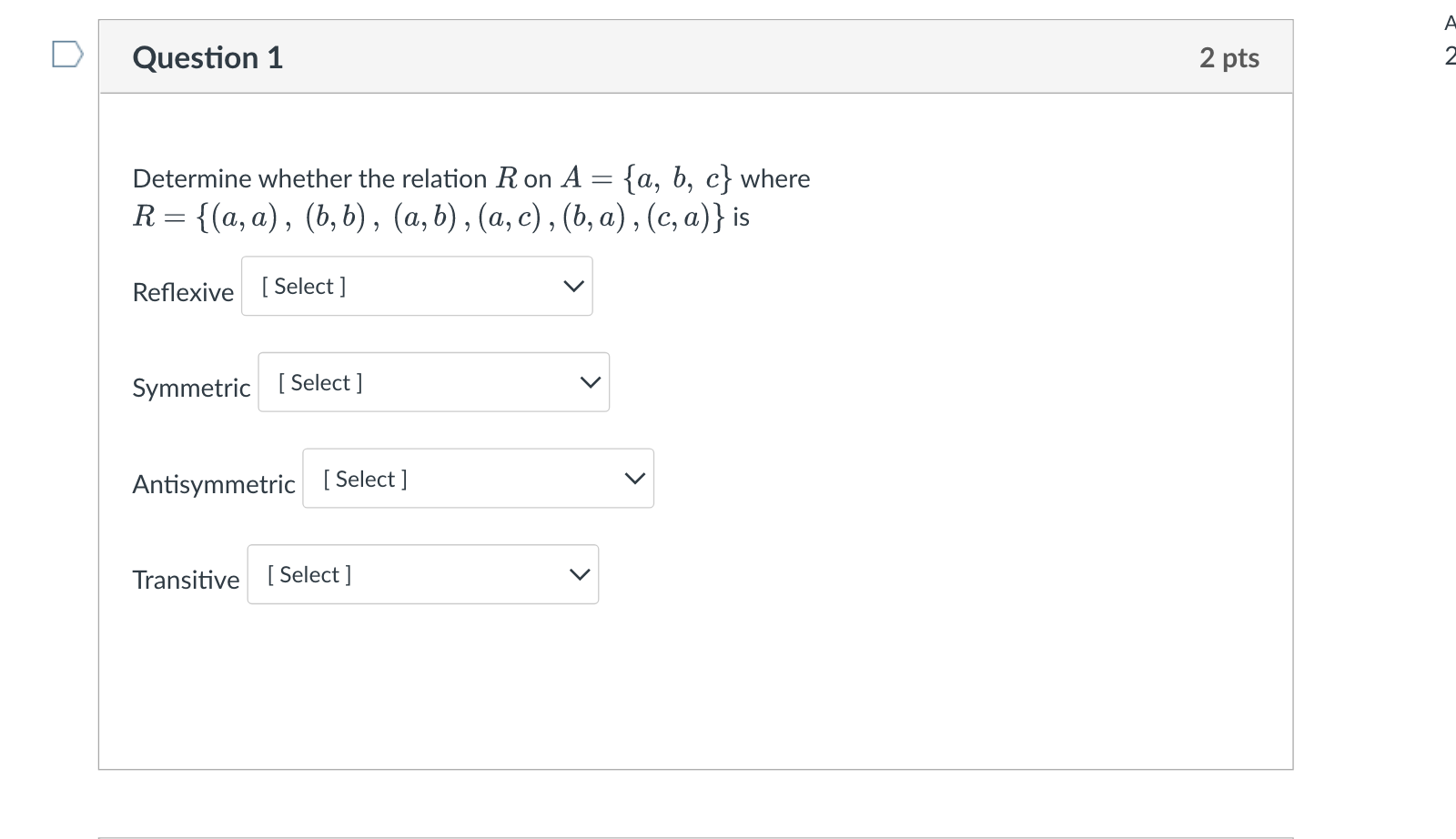Open the Antisymmetric select dropdown
Viewport: 1456px width, 839px height.
(x=478, y=479)
